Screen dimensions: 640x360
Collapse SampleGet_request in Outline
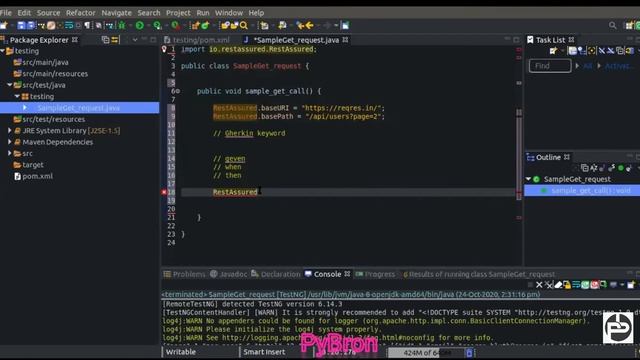tap(528, 179)
